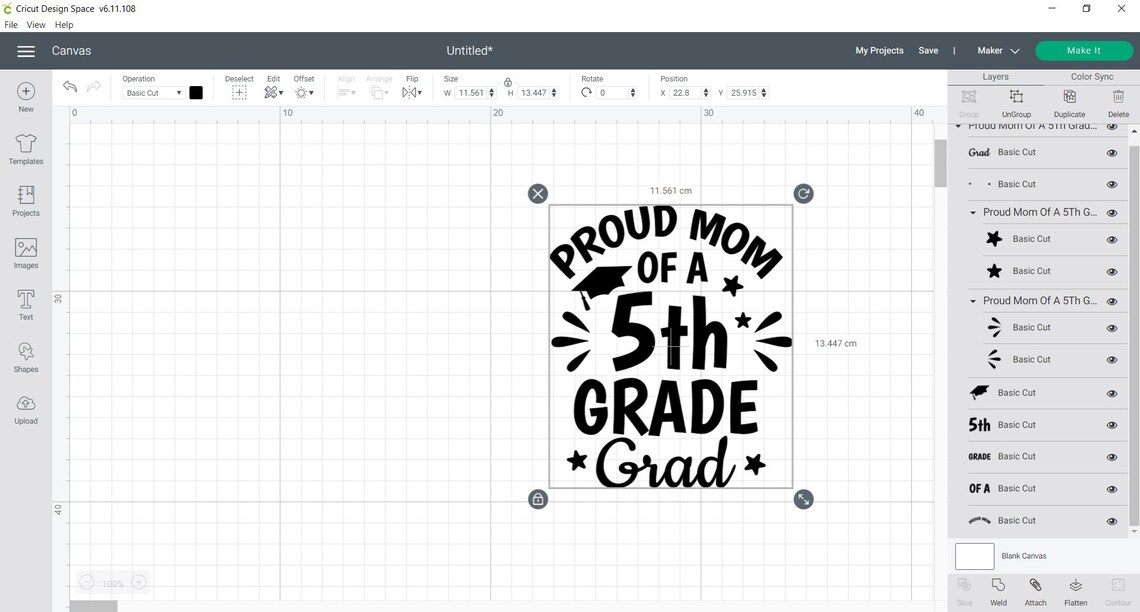1140x612 pixels.
Task: Duplicate the selection using the Duplicate icon
Action: pos(1068,100)
